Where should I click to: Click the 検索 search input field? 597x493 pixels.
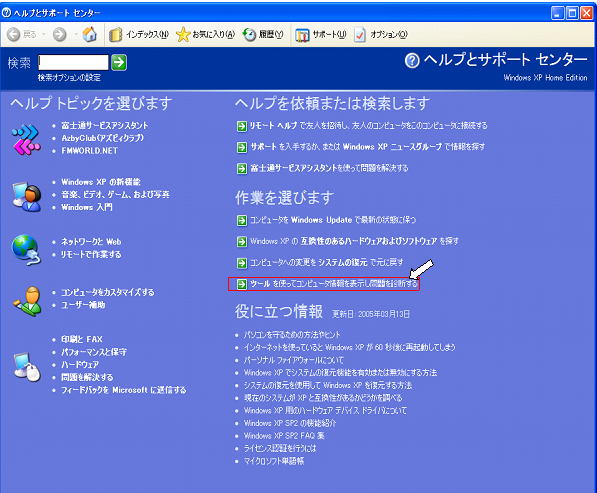(x=73, y=62)
